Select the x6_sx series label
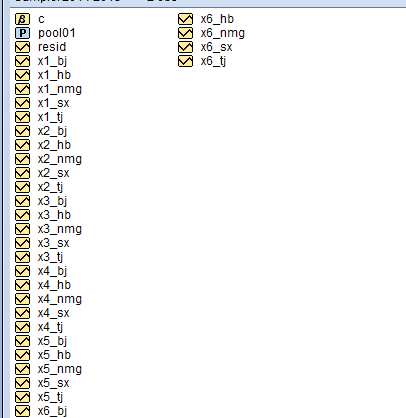The image size is (406, 418). (217, 47)
